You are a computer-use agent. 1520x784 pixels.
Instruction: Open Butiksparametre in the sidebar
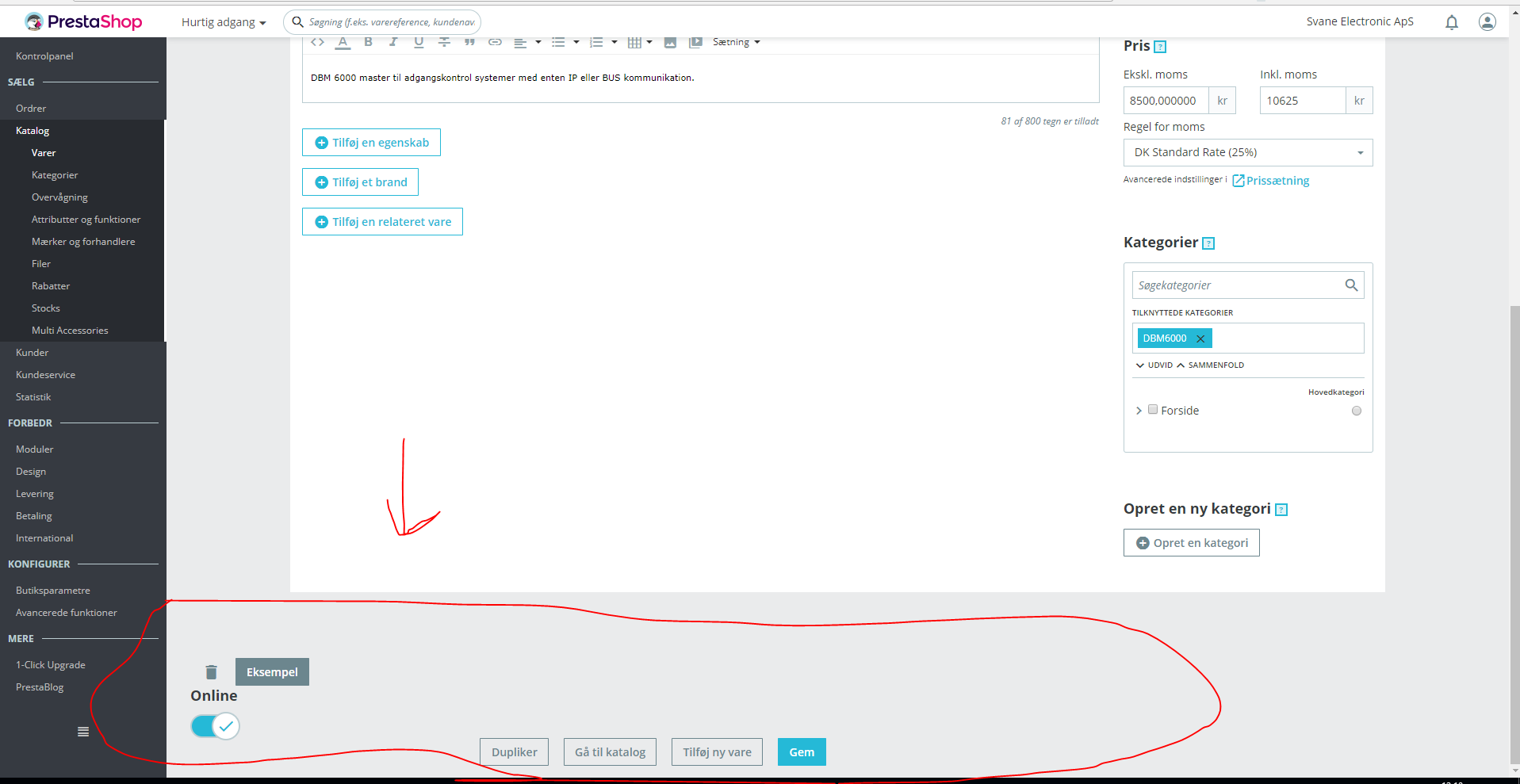point(53,591)
